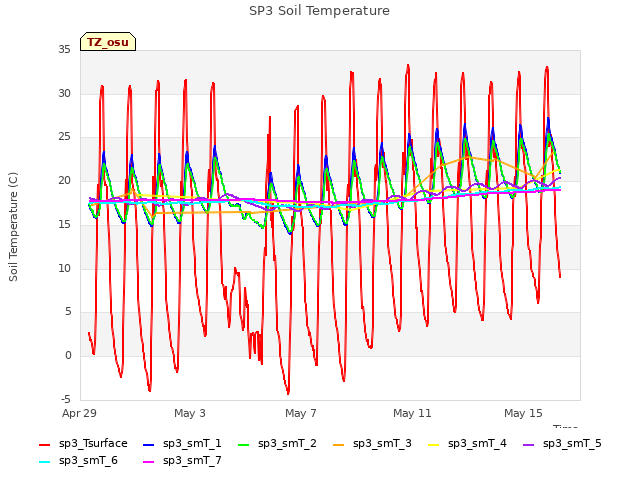This screenshot has width=640, height=480.
Task: Click the -5 y-axis tick label
Action: tap(66, 399)
